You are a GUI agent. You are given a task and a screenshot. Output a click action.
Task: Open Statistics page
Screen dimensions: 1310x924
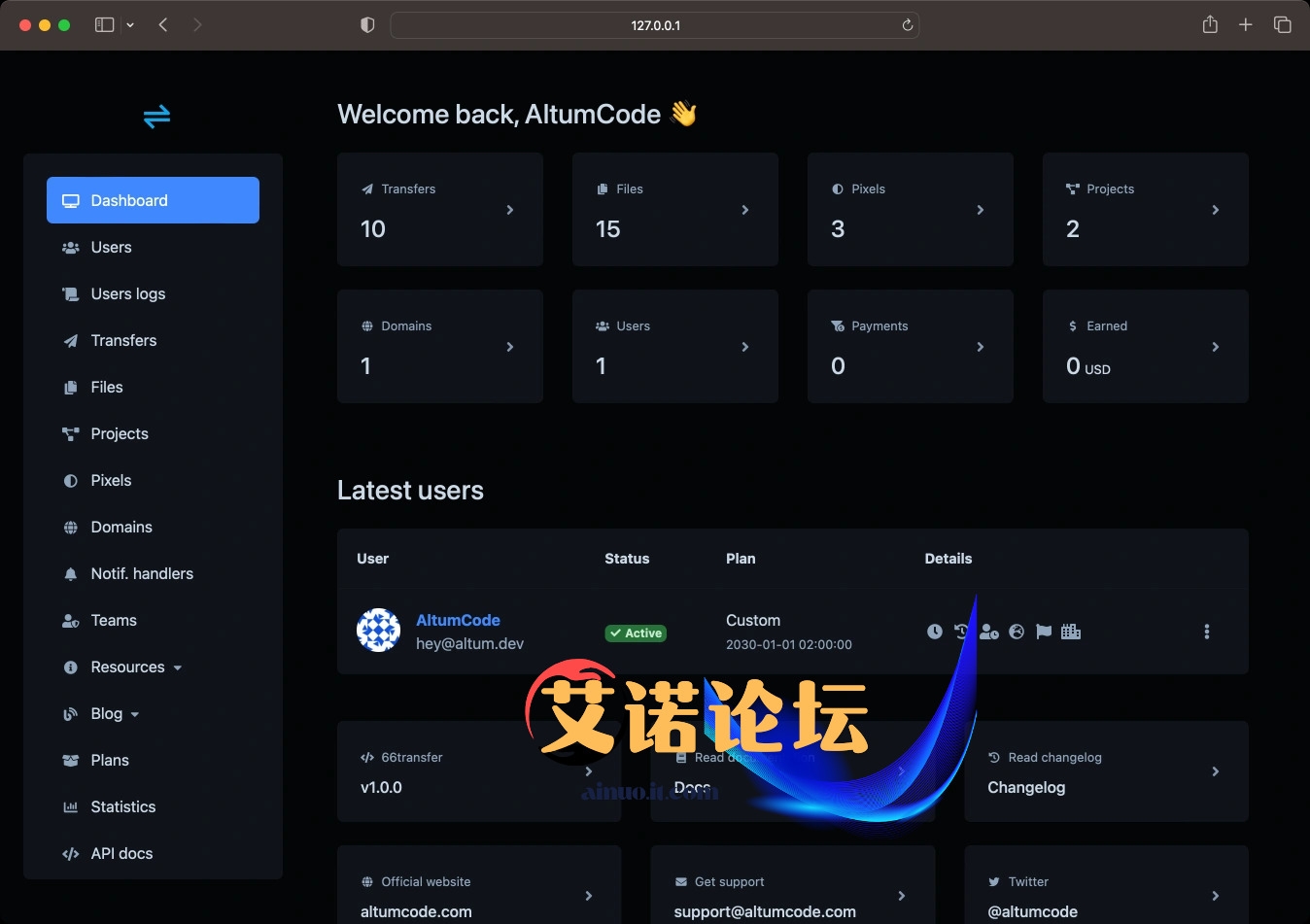pyautogui.click(x=153, y=806)
